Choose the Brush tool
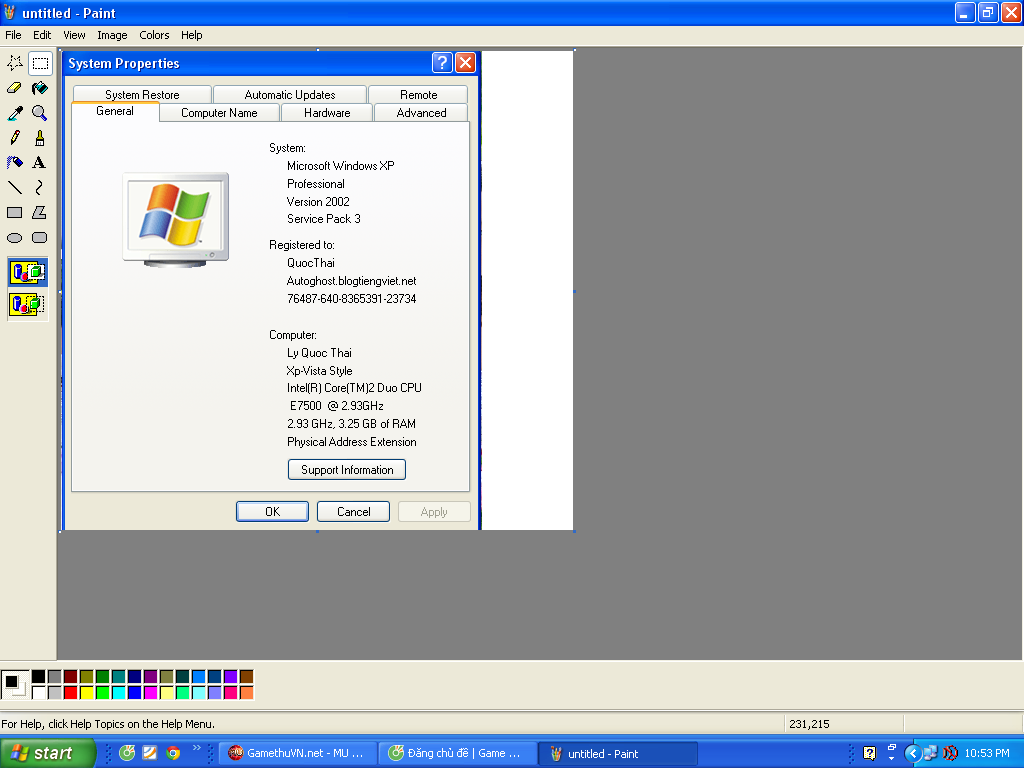 pos(40,138)
